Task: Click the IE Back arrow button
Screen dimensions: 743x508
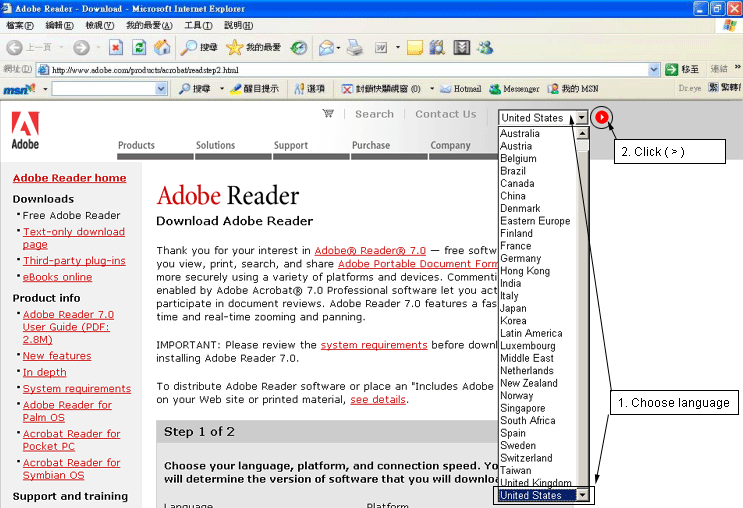Action: [x=14, y=47]
